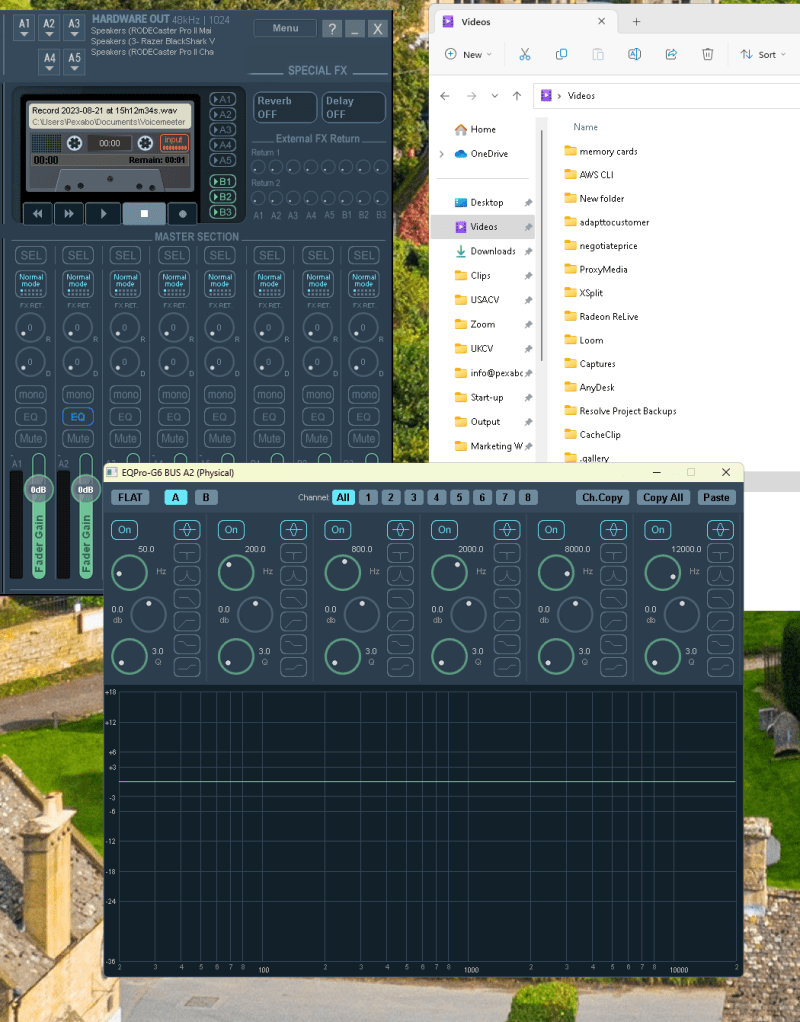
Task: Select peaking filter icon in 50.0 Hz band
Action: 187,530
